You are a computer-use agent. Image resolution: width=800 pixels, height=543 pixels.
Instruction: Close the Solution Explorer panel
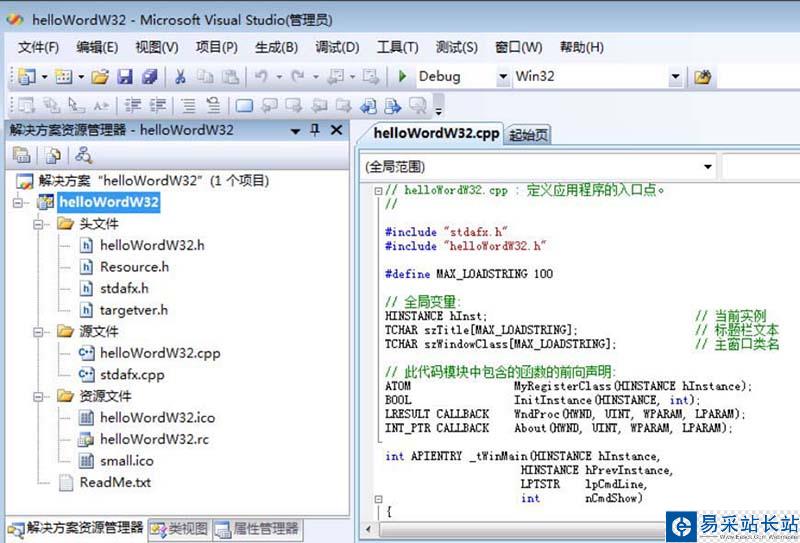[336, 130]
